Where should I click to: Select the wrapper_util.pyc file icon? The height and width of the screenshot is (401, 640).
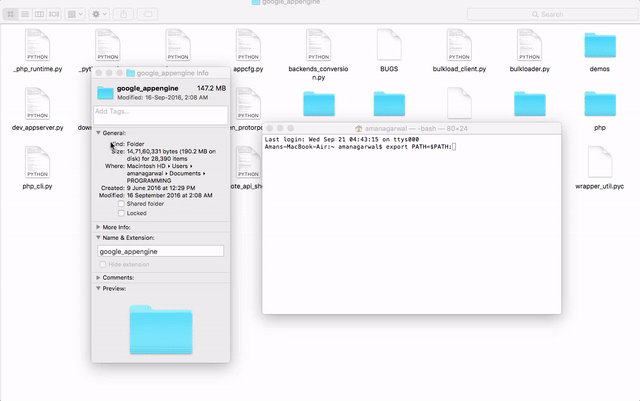click(600, 163)
